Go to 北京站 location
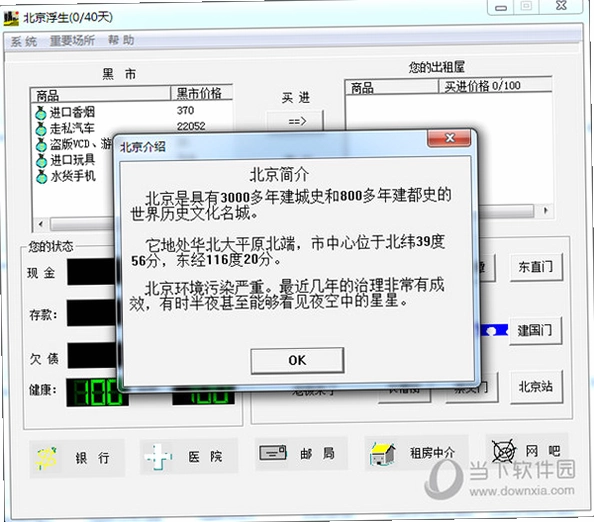The height and width of the screenshot is (522, 594). 536,387
